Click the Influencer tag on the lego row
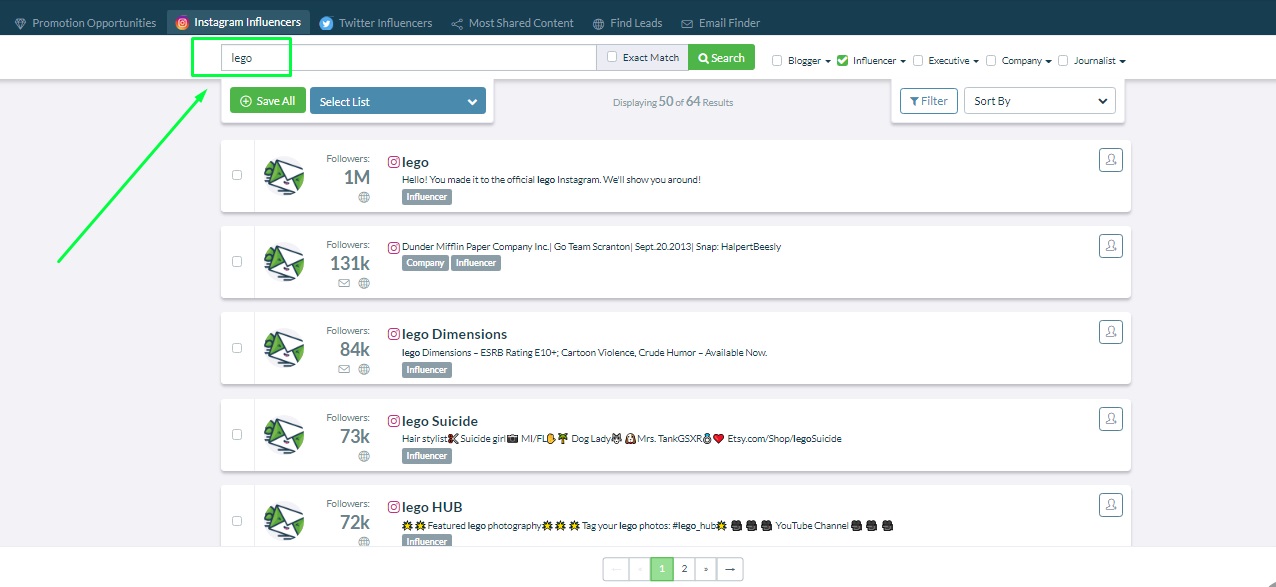Image resolution: width=1276 pixels, height=587 pixels. pyautogui.click(x=427, y=197)
